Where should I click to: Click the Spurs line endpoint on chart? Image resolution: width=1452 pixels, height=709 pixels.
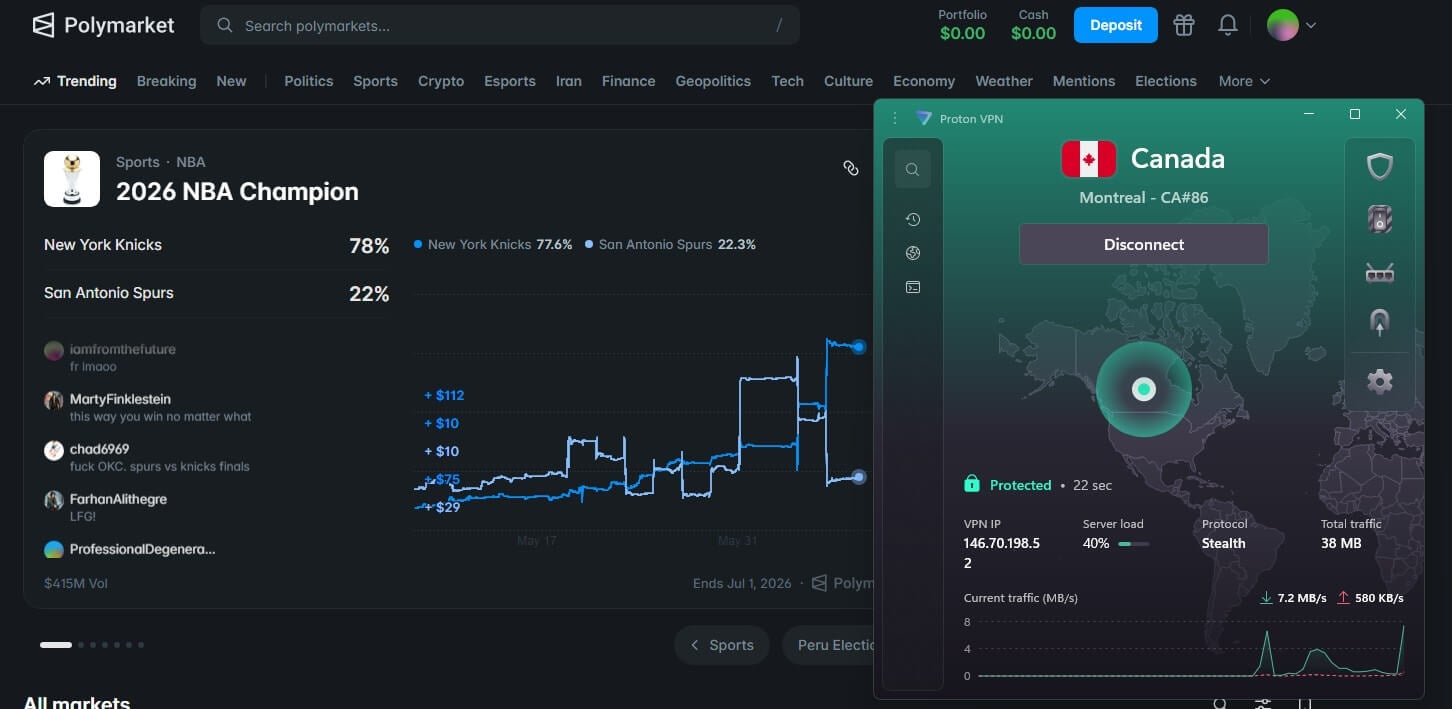click(859, 477)
